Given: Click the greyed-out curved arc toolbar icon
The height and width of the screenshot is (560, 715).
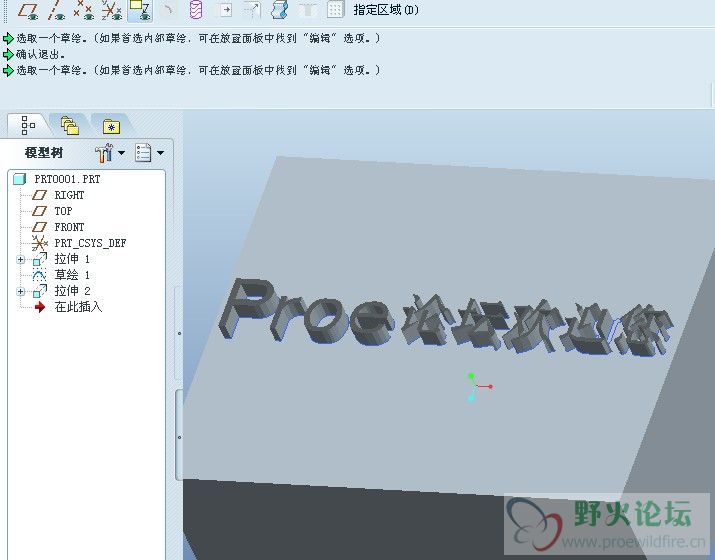Looking at the screenshot, I should [168, 10].
